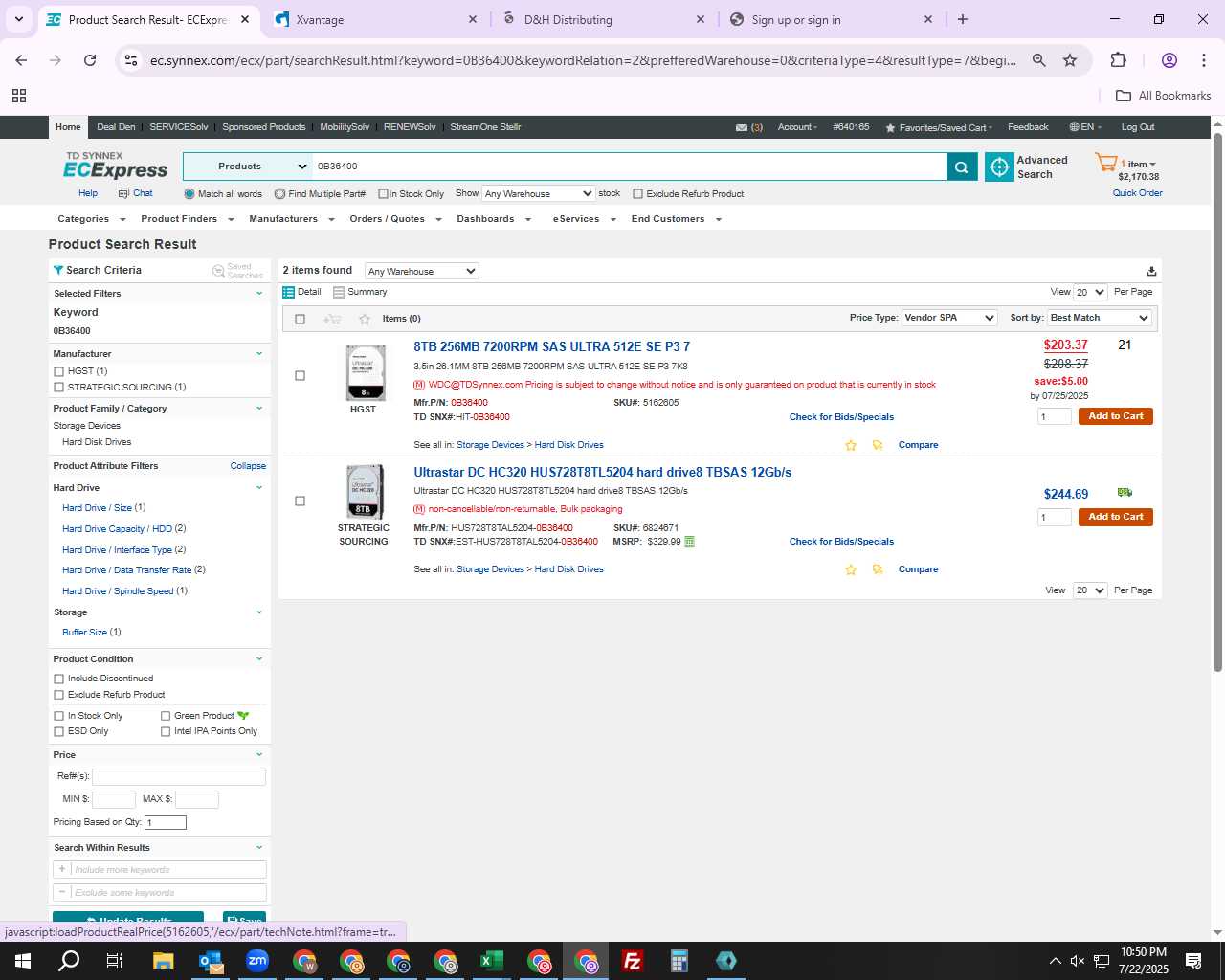Open Advanced Search crosshair icon
1225x980 pixels.
[x=999, y=167]
